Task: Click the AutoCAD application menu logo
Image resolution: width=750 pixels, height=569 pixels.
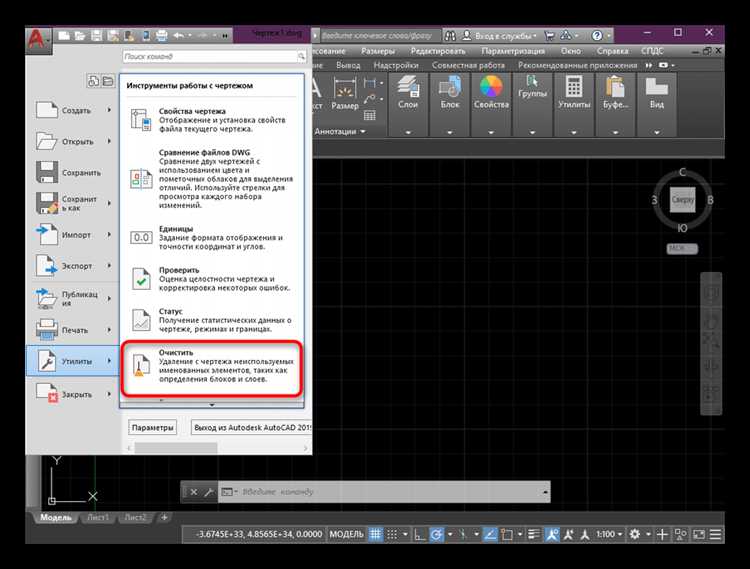Action: click(38, 38)
